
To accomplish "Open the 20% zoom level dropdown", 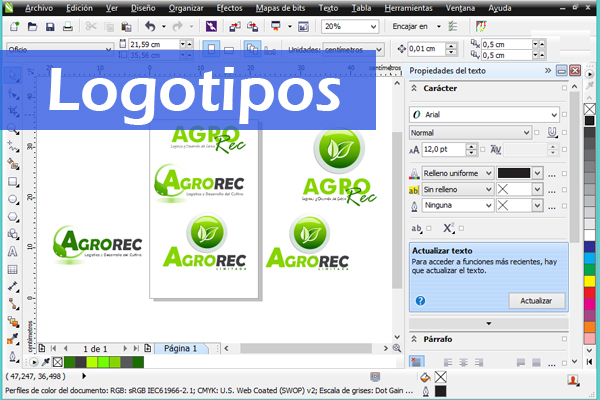I will click(x=373, y=26).
